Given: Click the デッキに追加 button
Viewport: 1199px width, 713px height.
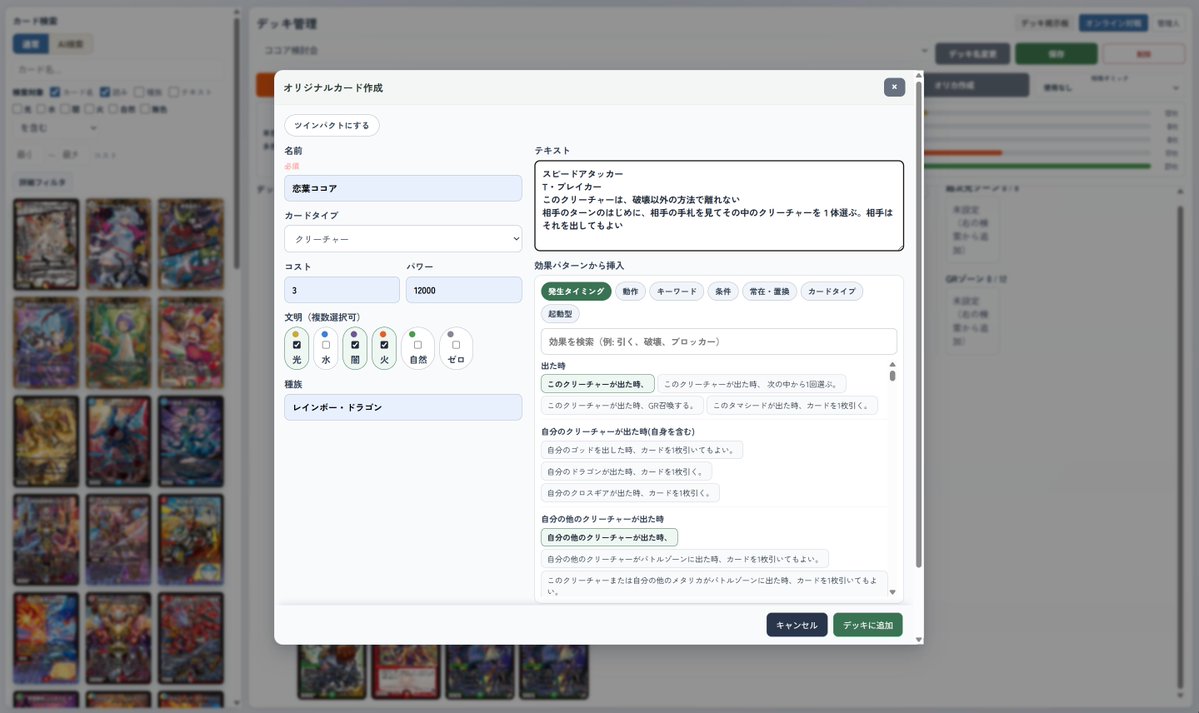Looking at the screenshot, I should tap(868, 625).
